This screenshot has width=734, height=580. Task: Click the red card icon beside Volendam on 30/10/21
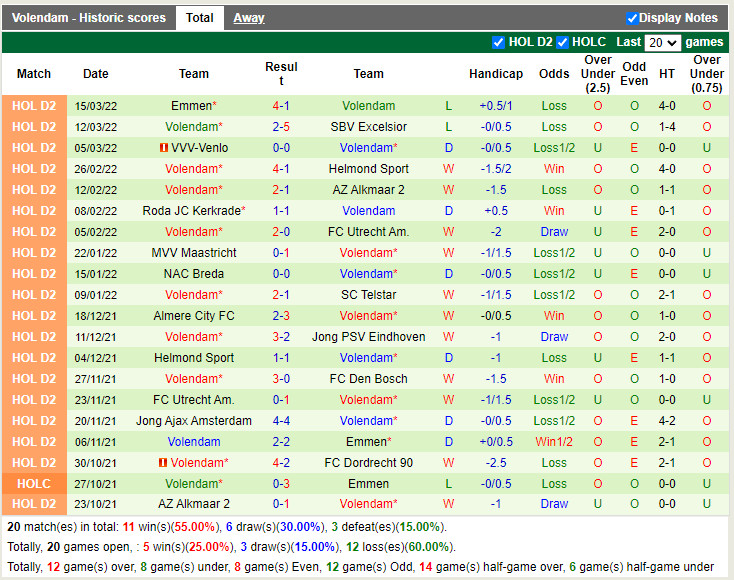[163, 463]
